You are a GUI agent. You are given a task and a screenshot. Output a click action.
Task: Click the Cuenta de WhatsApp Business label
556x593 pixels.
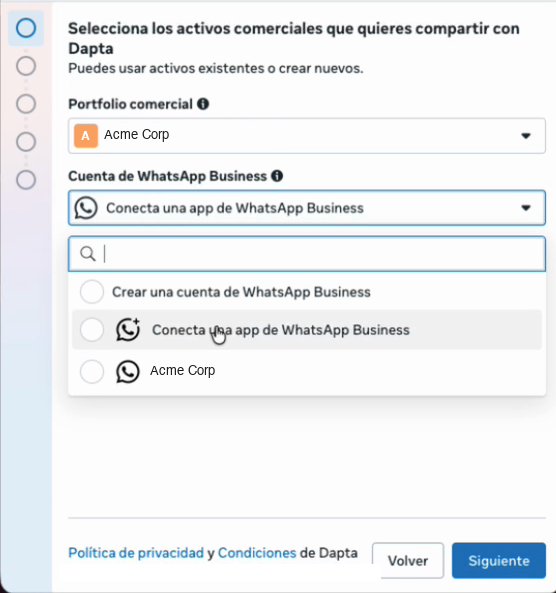point(168,176)
